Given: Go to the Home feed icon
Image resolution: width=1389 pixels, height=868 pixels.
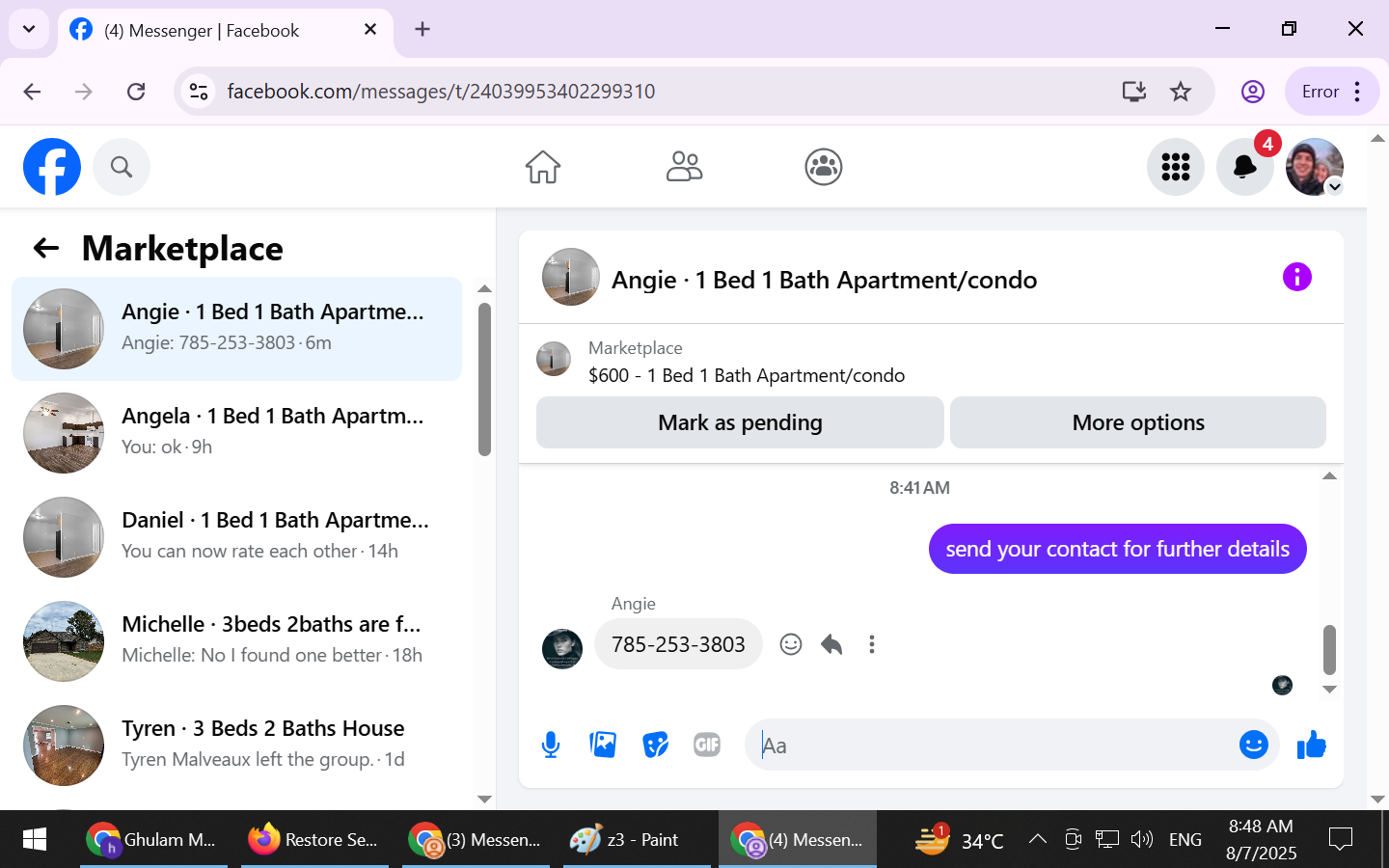Looking at the screenshot, I should pos(543,167).
